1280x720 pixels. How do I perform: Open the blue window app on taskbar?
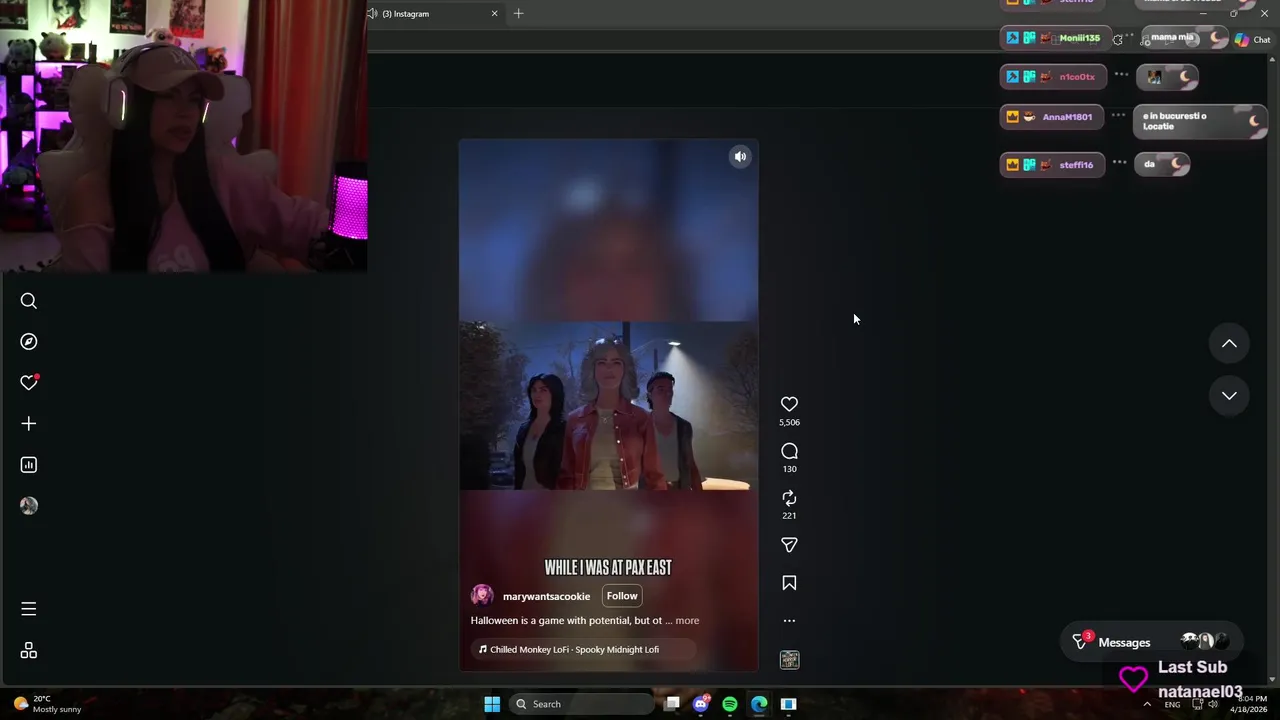point(788,704)
